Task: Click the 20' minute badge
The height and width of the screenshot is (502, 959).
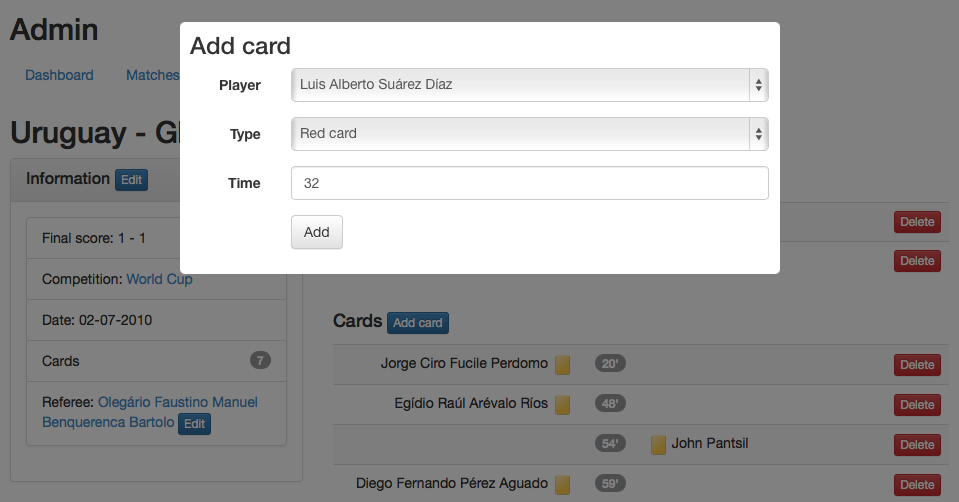Action: pos(609,364)
